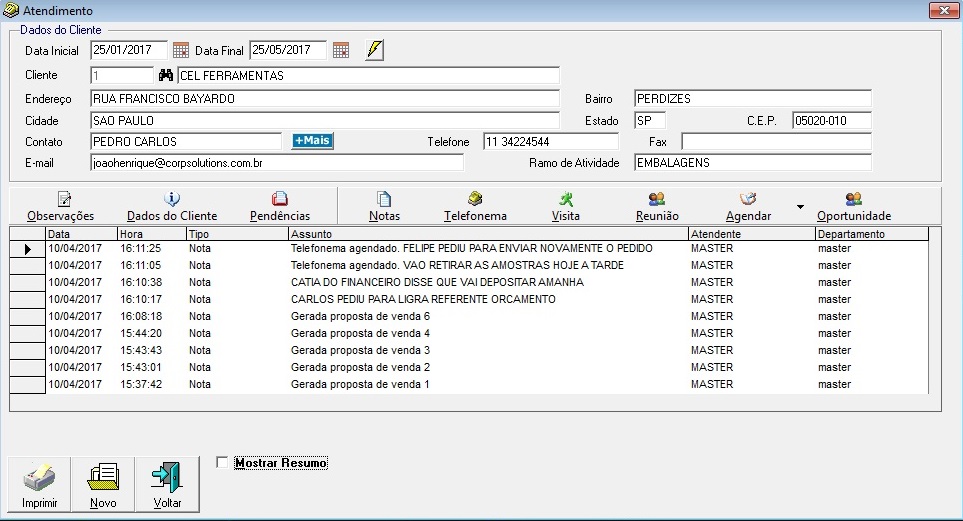Enable the Mostrar Resumo checkbox

[222, 462]
